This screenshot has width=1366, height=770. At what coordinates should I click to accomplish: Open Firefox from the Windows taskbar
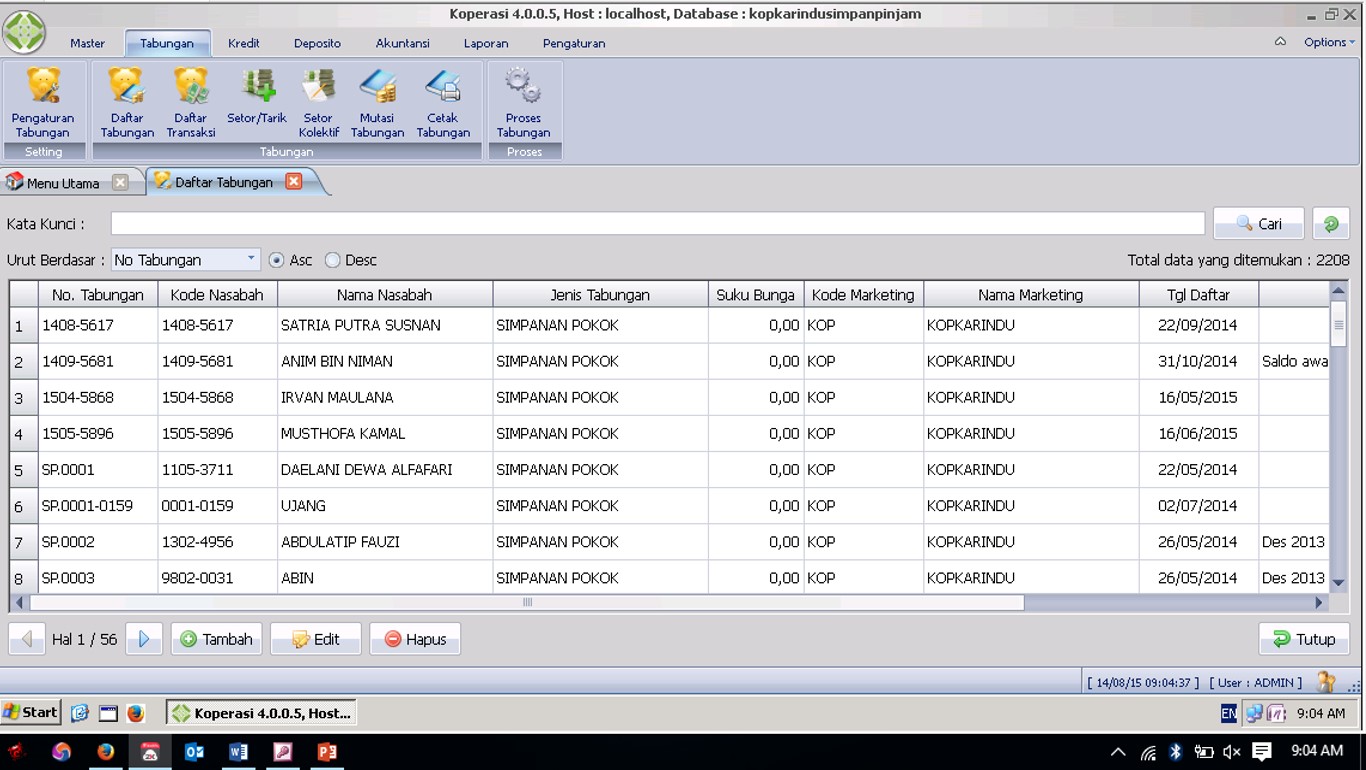[x=105, y=751]
